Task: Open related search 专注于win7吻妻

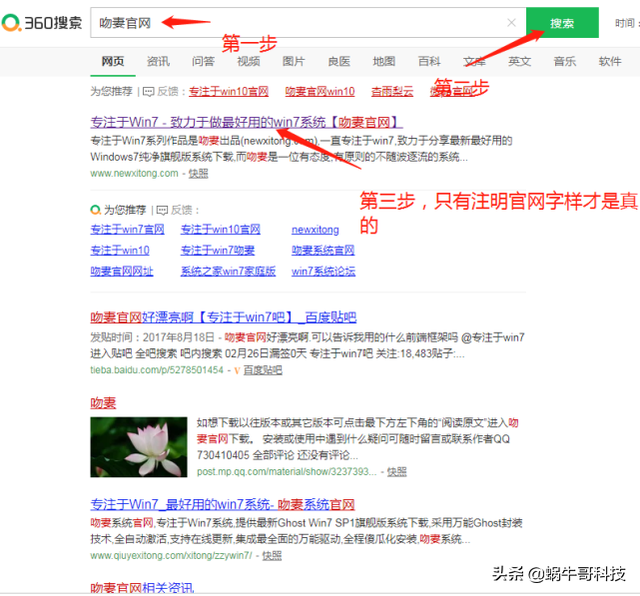Action: pyautogui.click(x=218, y=250)
